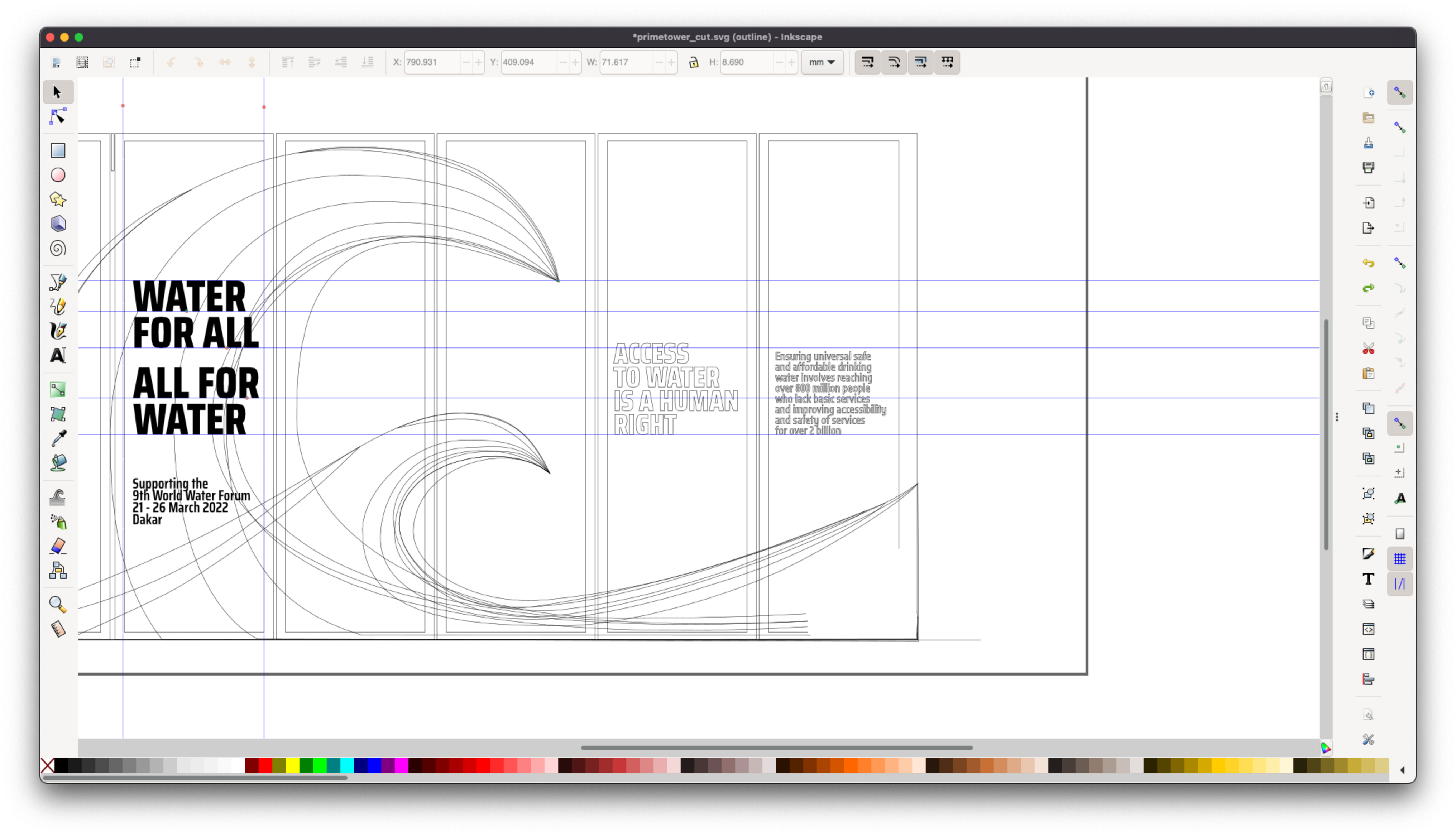Screen dimensions: 1456x836
Task: Toggle the width-height lock proportion
Action: [x=693, y=62]
